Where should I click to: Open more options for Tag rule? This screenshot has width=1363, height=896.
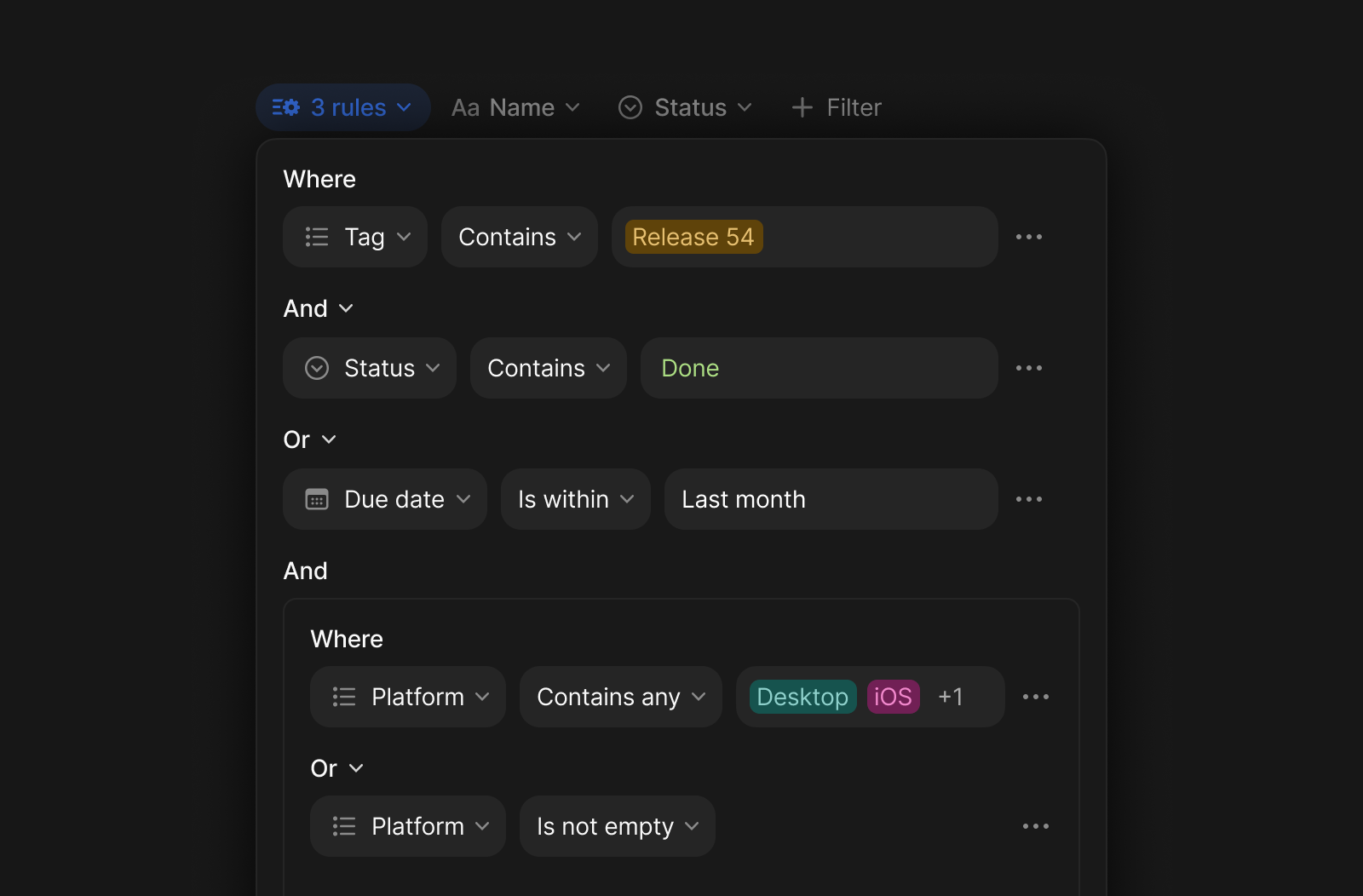point(1028,237)
